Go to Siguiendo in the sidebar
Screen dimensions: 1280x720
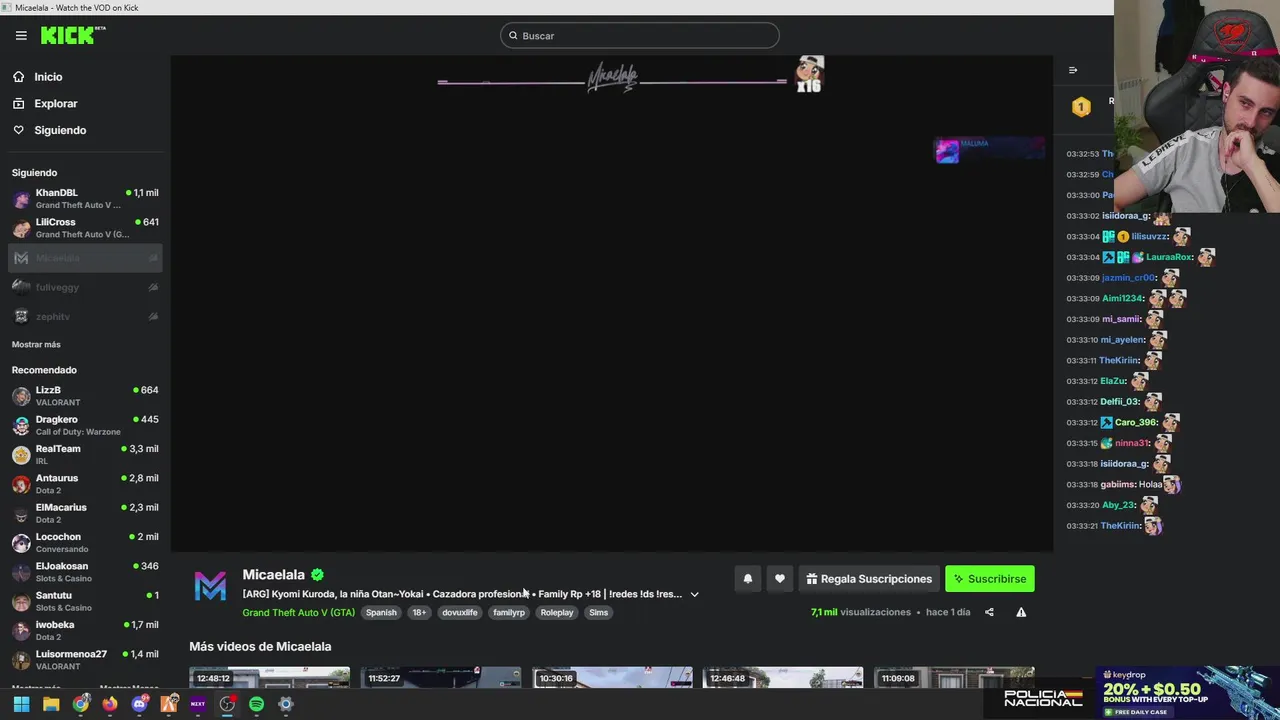point(60,130)
